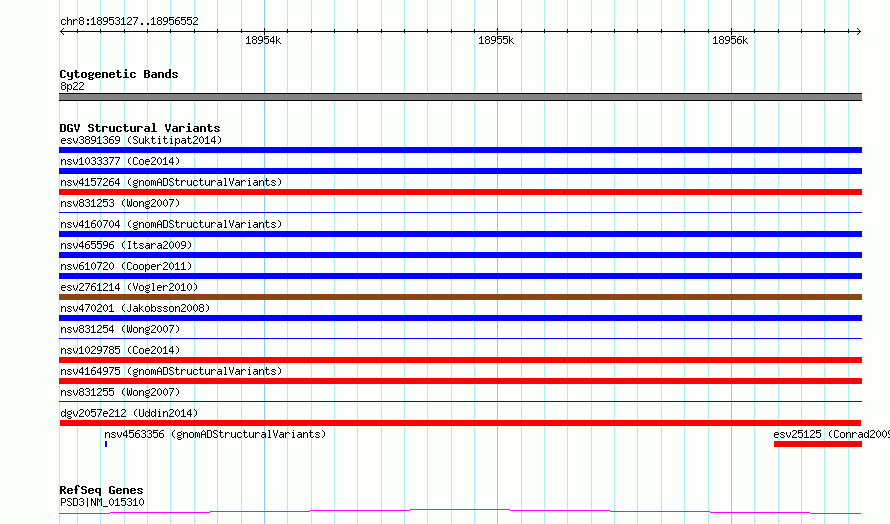Click the 18955k ruler mark
Screen dimensions: 890x524
[496, 40]
